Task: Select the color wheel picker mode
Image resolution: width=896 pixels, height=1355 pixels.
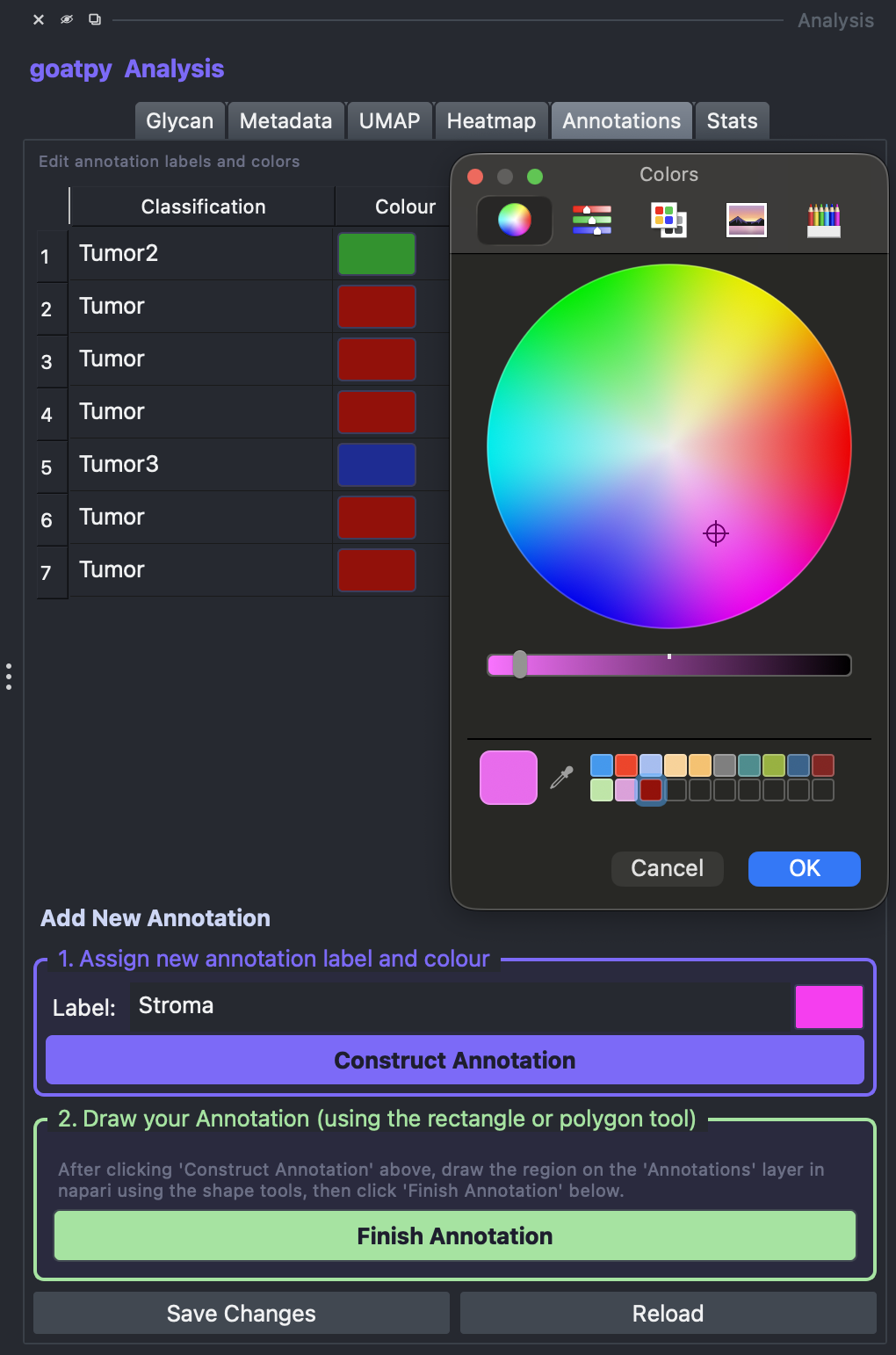Action: coord(515,220)
